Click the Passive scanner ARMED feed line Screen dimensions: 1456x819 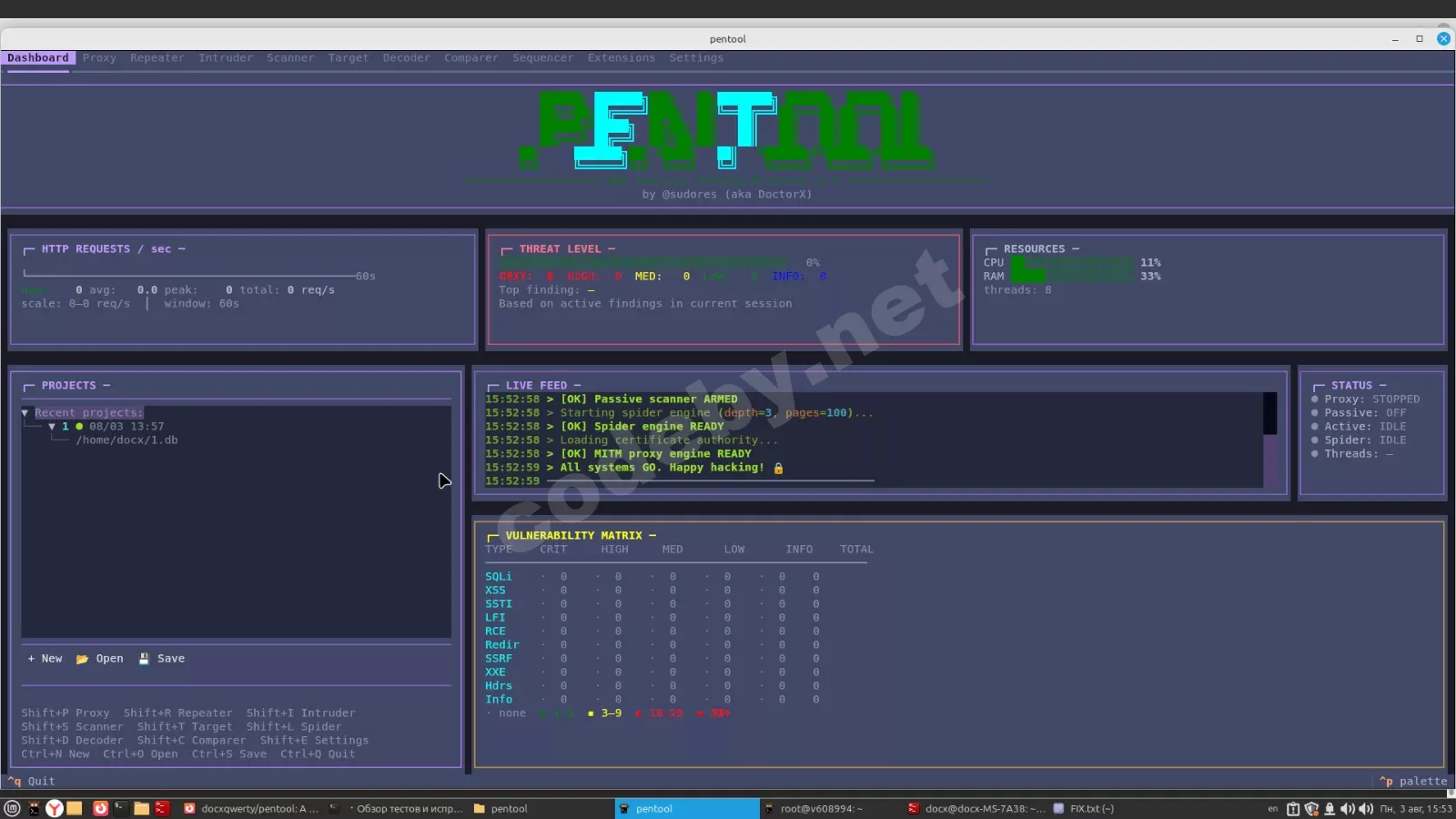tap(611, 399)
